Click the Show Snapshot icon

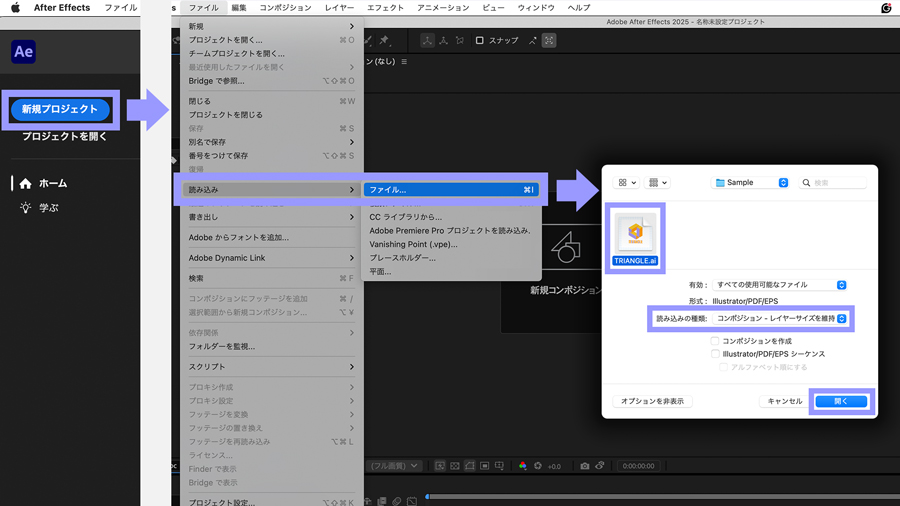pos(600,466)
